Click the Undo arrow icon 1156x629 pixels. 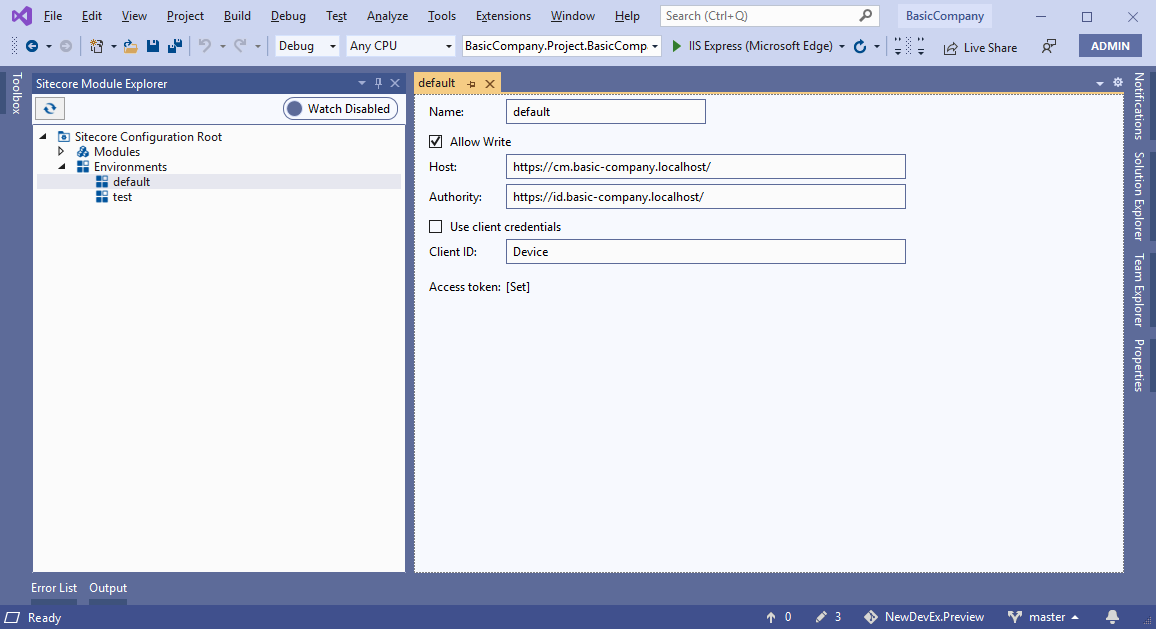tap(205, 46)
